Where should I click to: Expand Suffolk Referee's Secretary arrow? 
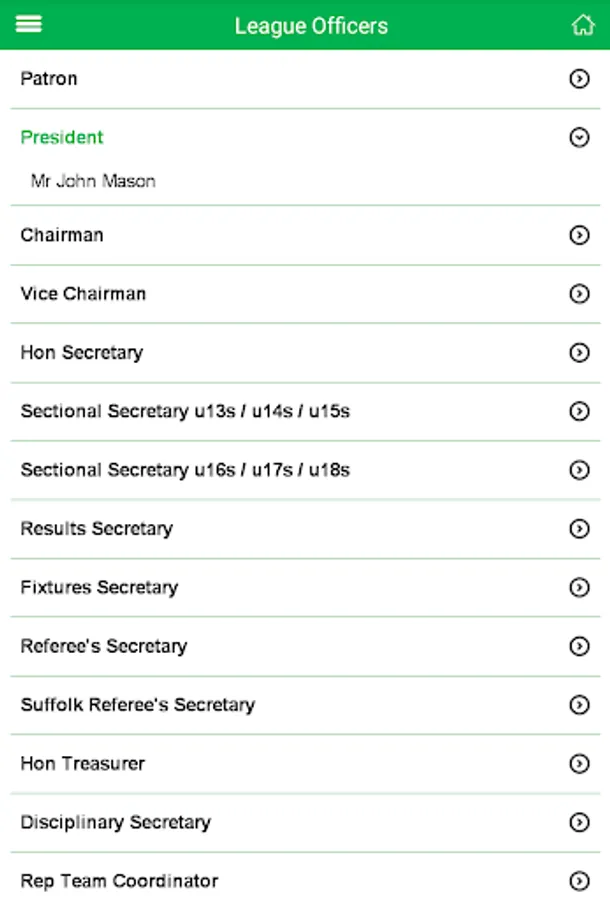click(579, 705)
